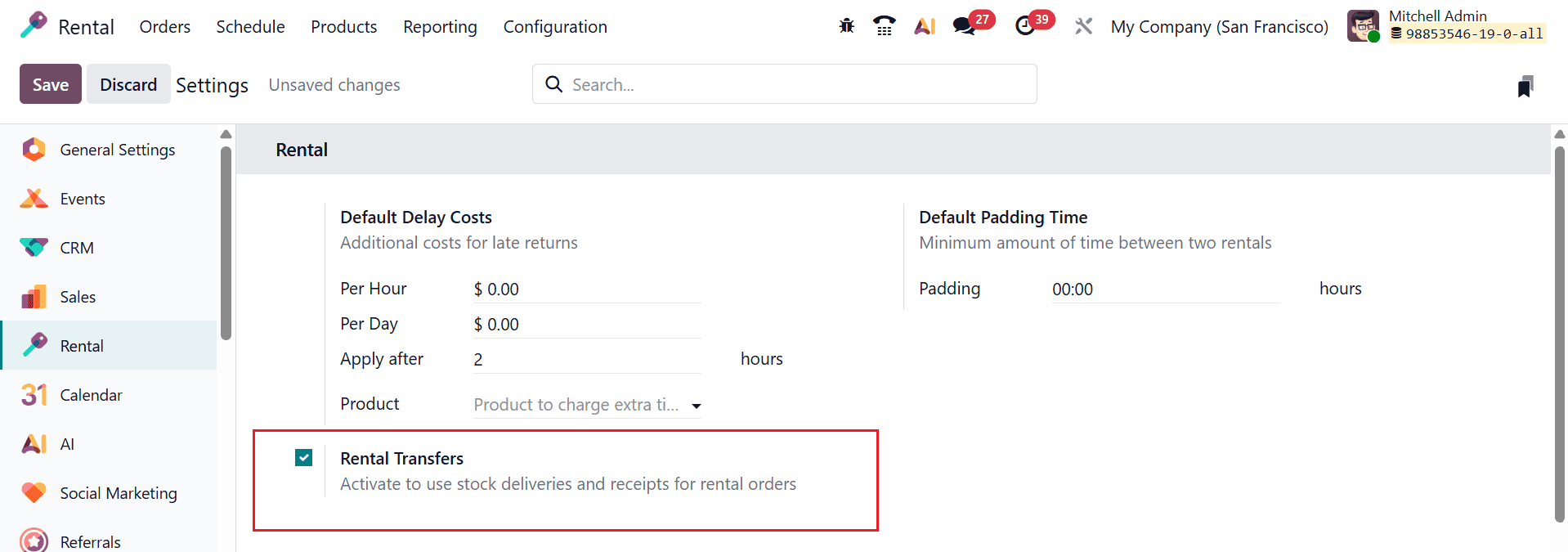The width and height of the screenshot is (1568, 552).
Task: Open the bug report tool icon
Action: tap(846, 25)
